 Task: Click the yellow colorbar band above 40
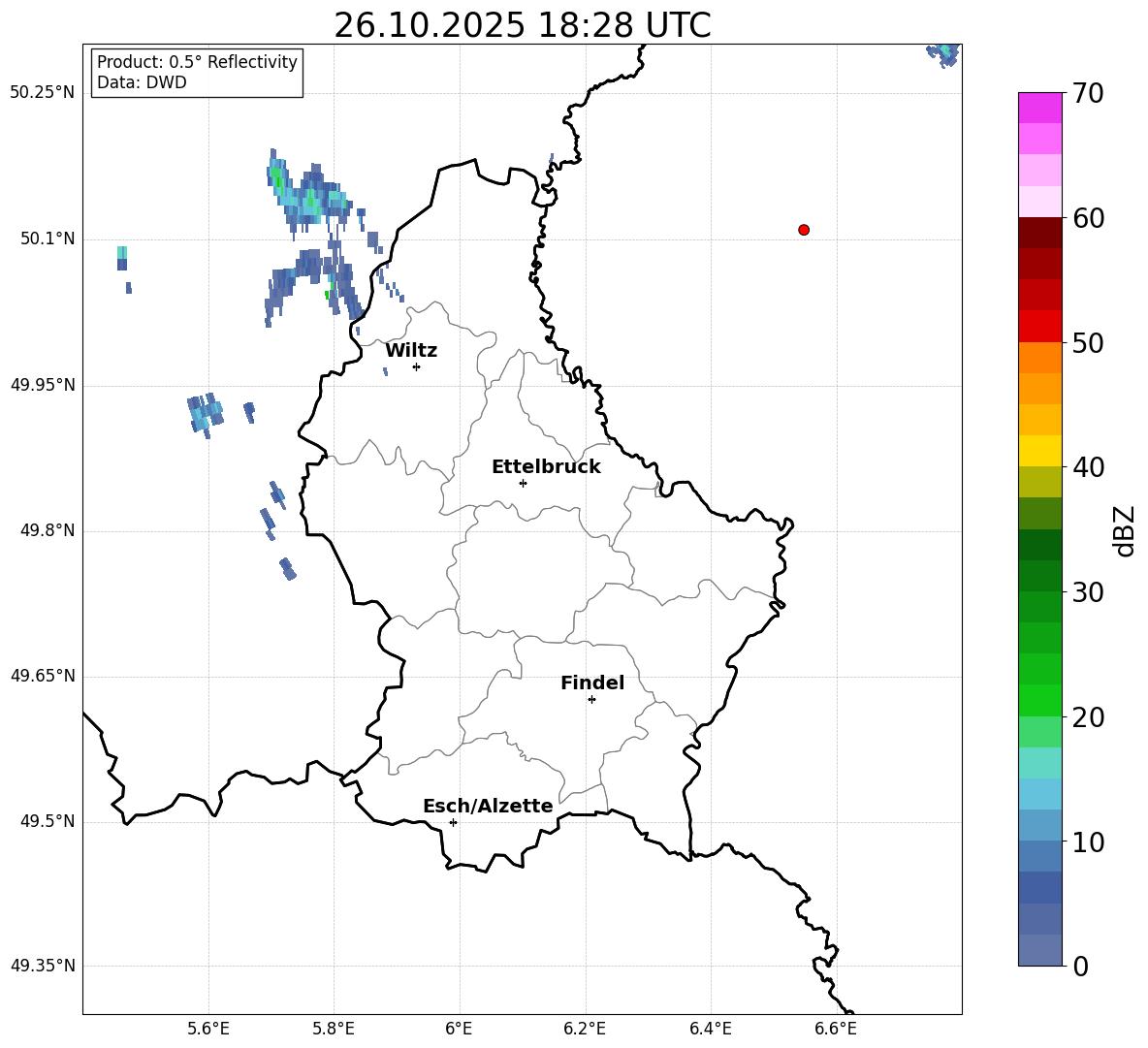[x=1039, y=450]
